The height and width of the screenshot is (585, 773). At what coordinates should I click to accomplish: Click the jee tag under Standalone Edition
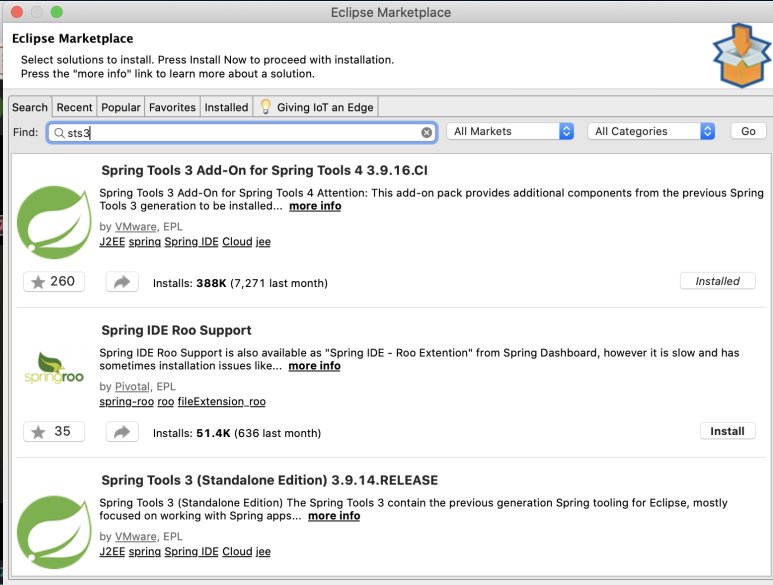click(263, 551)
